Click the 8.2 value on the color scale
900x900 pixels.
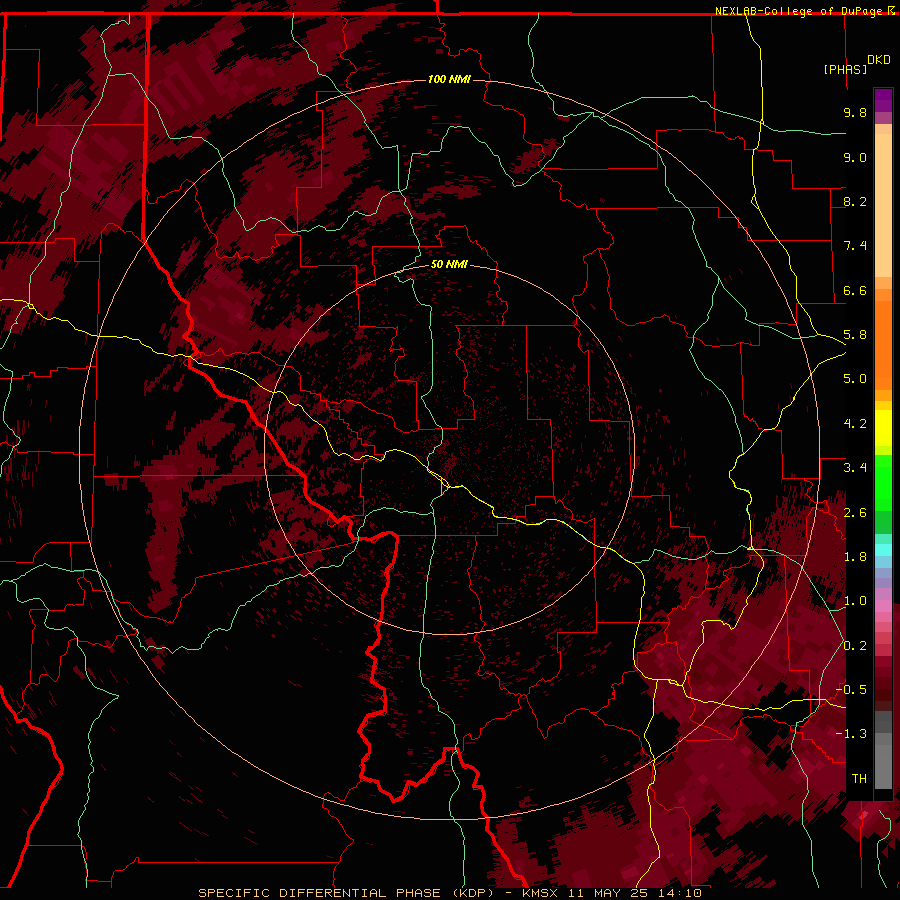coord(855,201)
